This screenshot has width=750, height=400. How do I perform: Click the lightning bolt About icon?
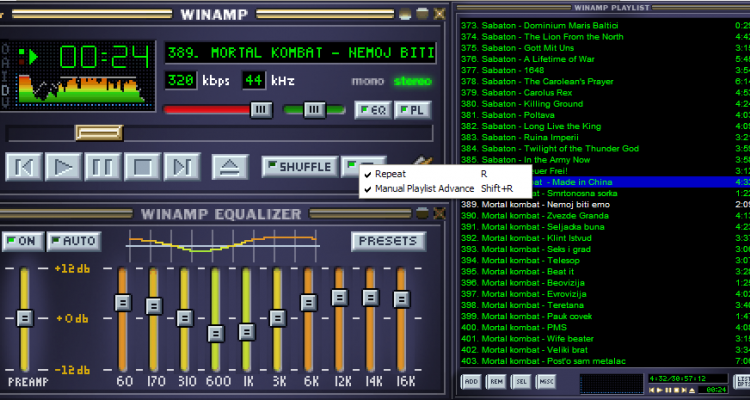pyautogui.click(x=423, y=161)
